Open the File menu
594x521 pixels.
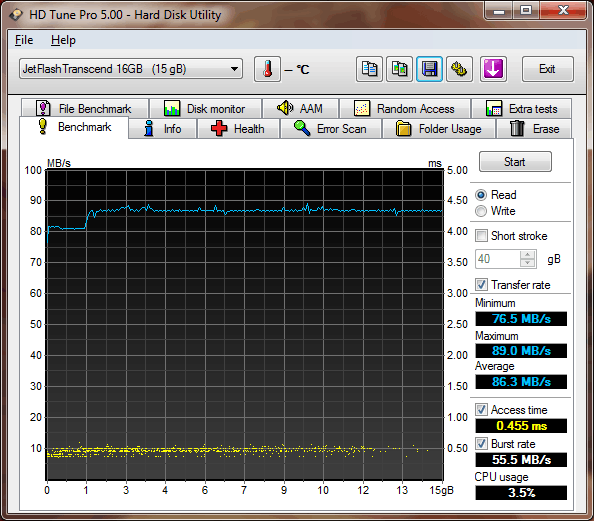[24, 40]
